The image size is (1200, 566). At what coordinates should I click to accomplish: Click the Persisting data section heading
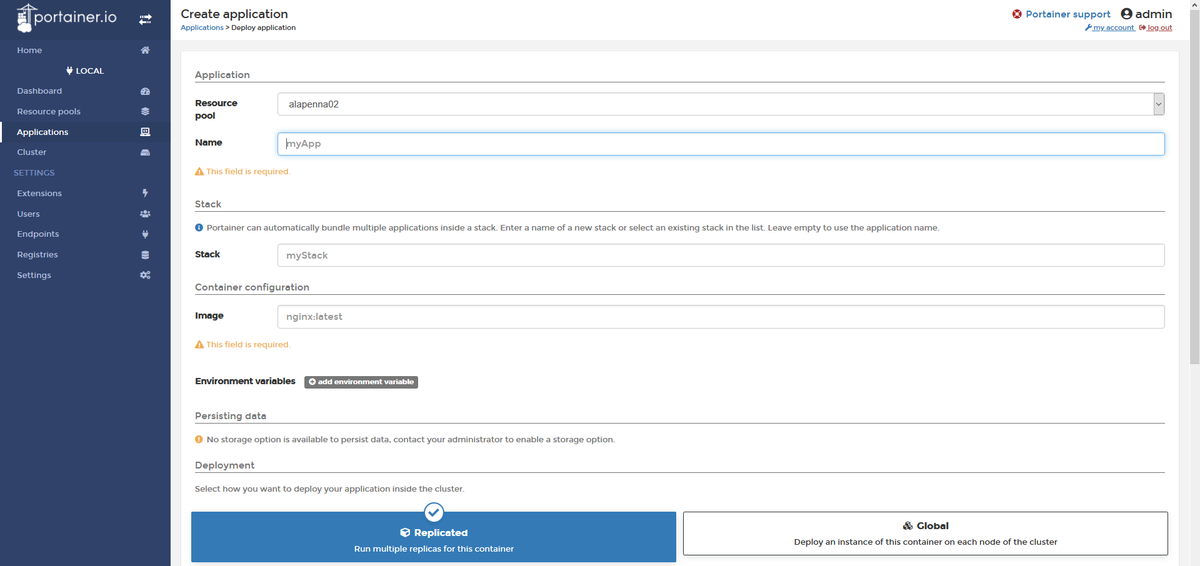click(230, 415)
